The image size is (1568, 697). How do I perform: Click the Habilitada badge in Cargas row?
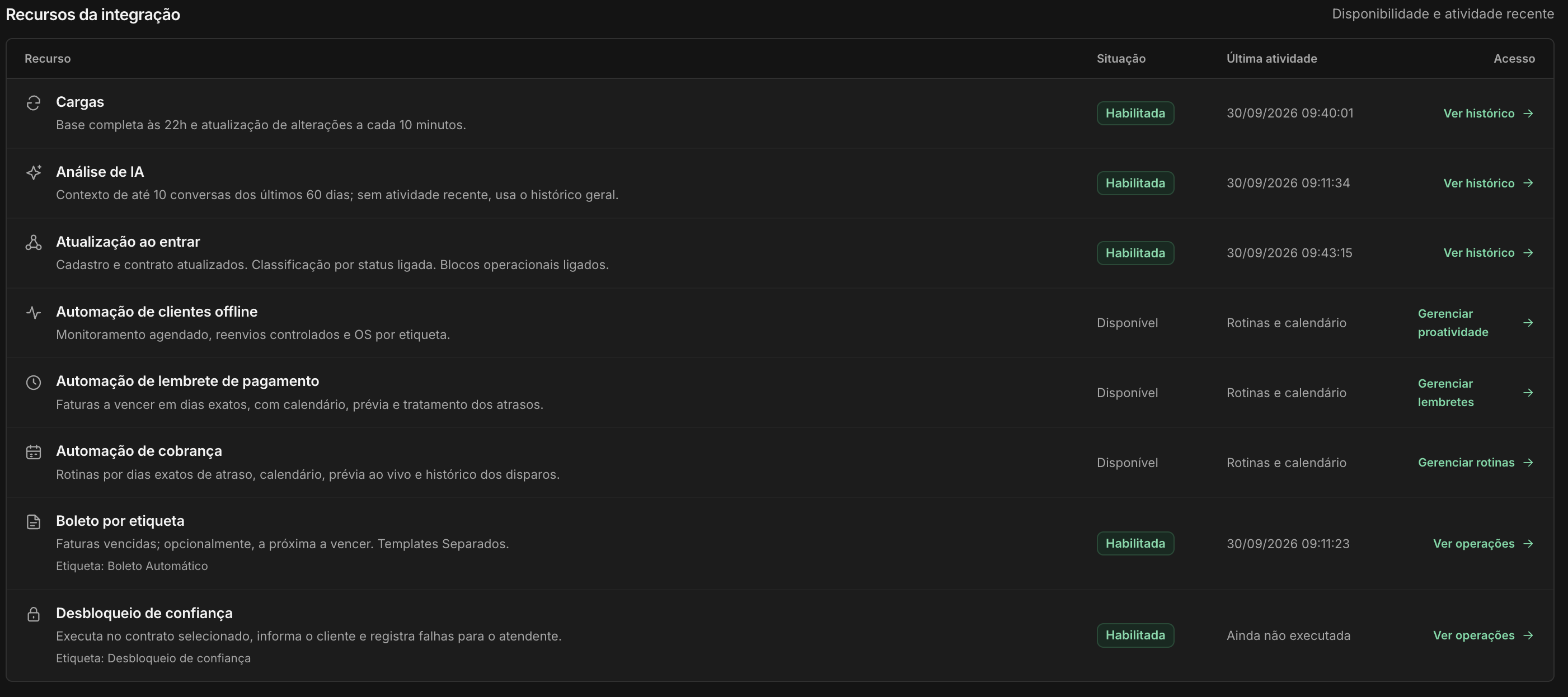pos(1135,114)
